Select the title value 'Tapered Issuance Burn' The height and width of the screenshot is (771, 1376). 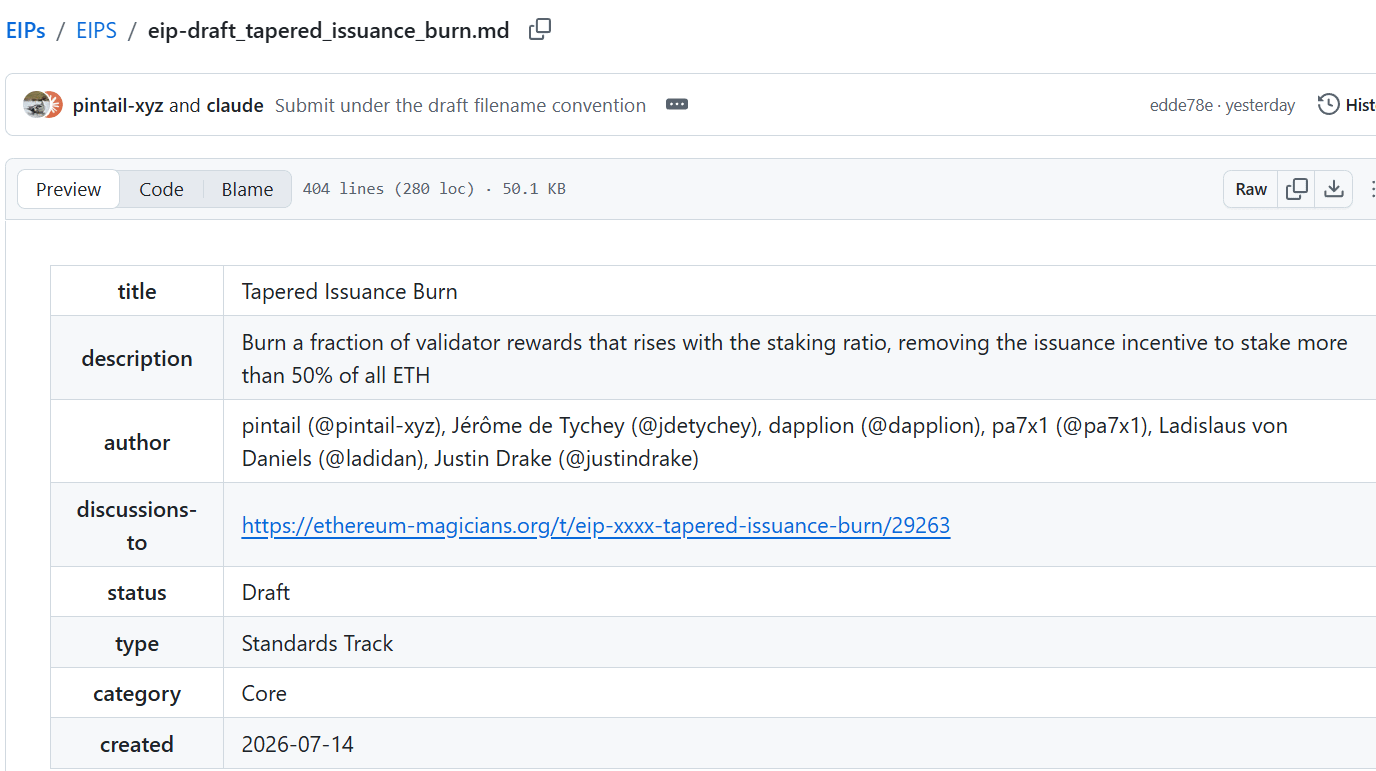350,291
